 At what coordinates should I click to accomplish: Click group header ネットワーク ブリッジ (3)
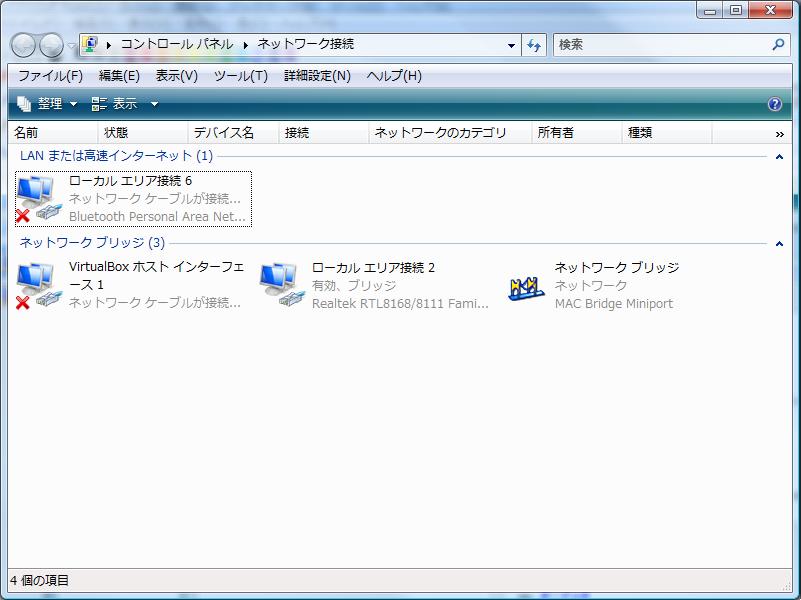coord(92,243)
